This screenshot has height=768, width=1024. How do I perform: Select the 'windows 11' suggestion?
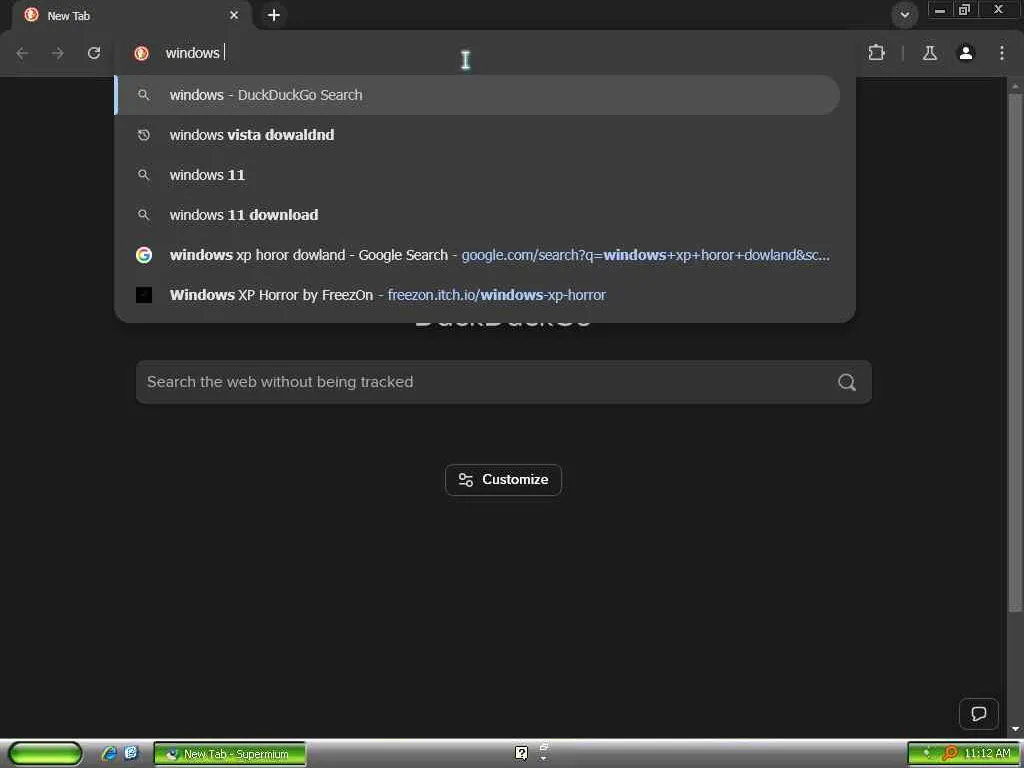click(477, 175)
